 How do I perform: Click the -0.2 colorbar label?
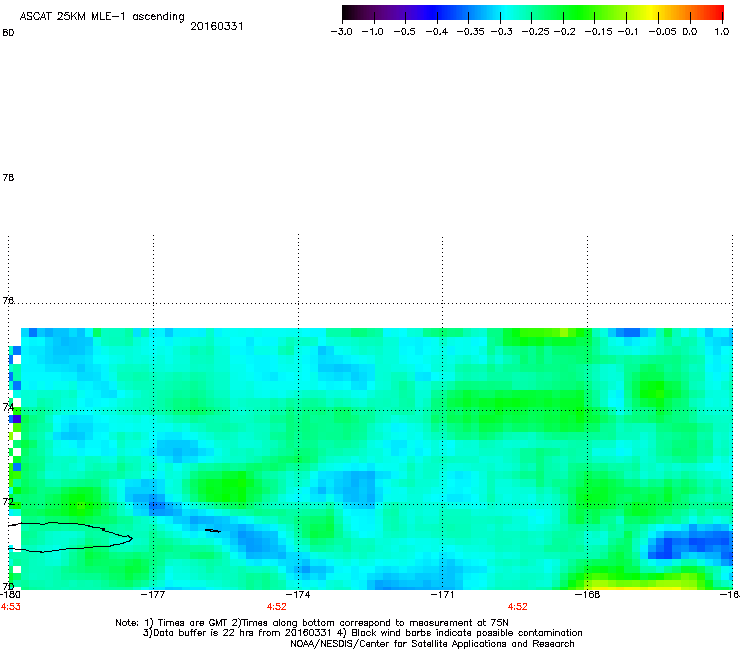click(564, 32)
